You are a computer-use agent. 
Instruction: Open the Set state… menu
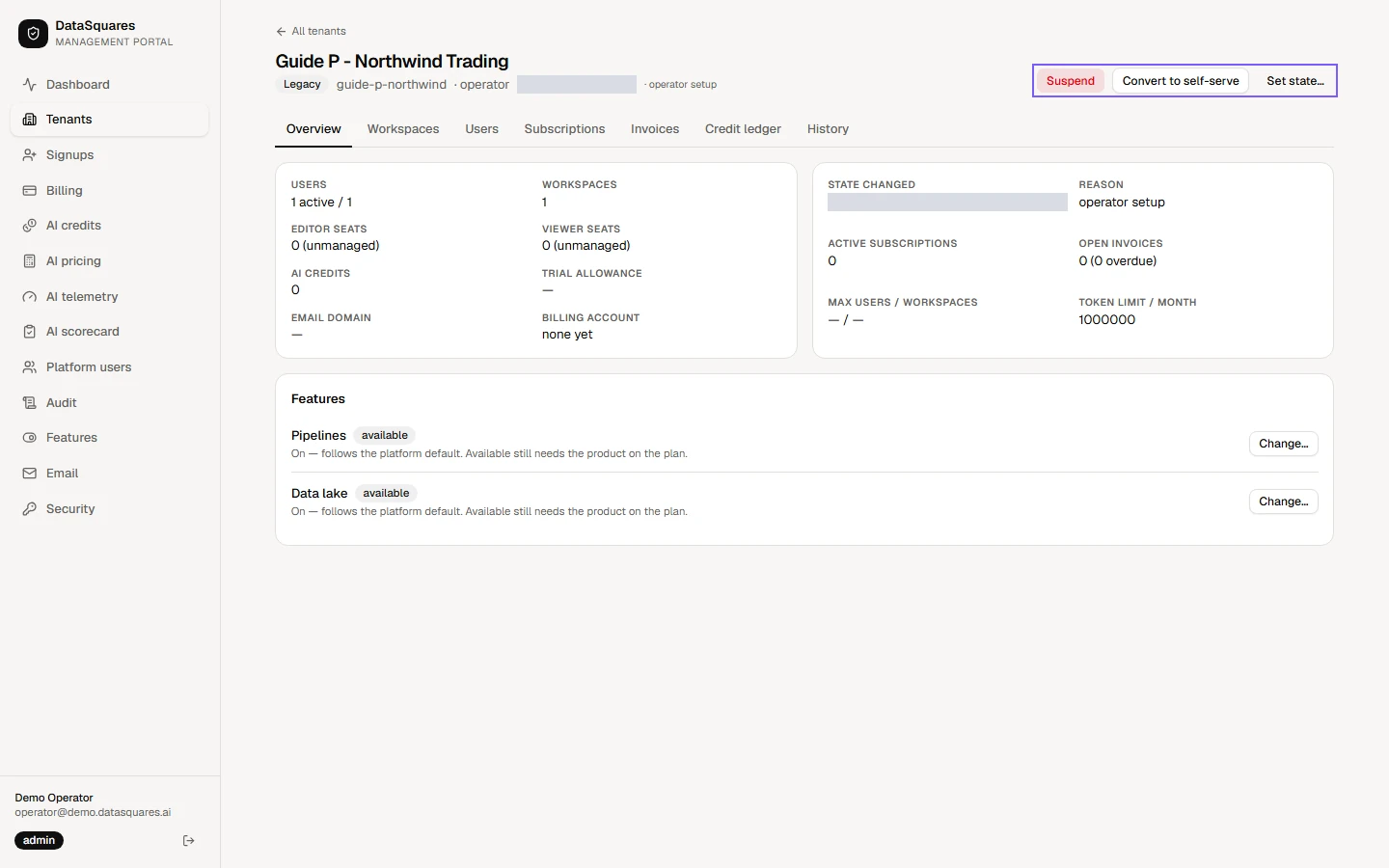tap(1295, 81)
